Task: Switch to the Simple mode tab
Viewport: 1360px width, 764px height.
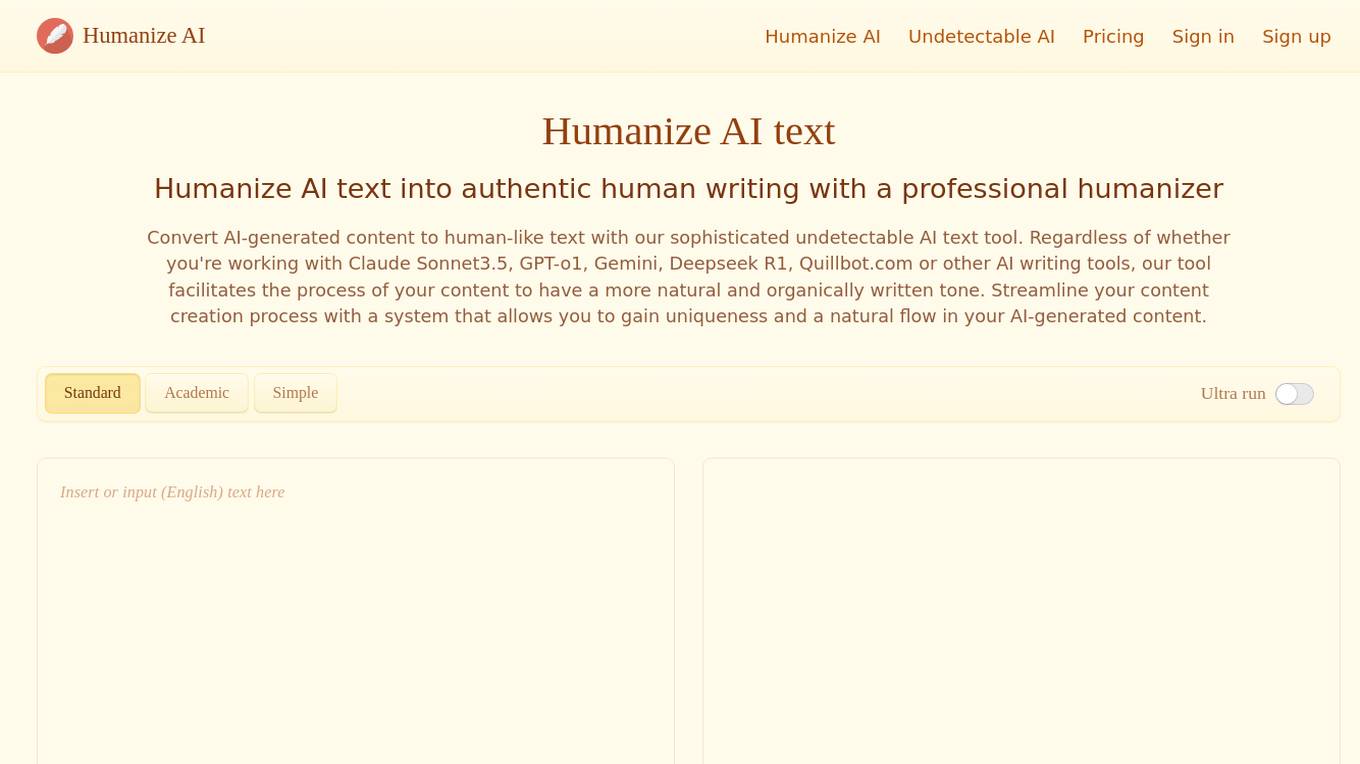Action: coord(295,393)
